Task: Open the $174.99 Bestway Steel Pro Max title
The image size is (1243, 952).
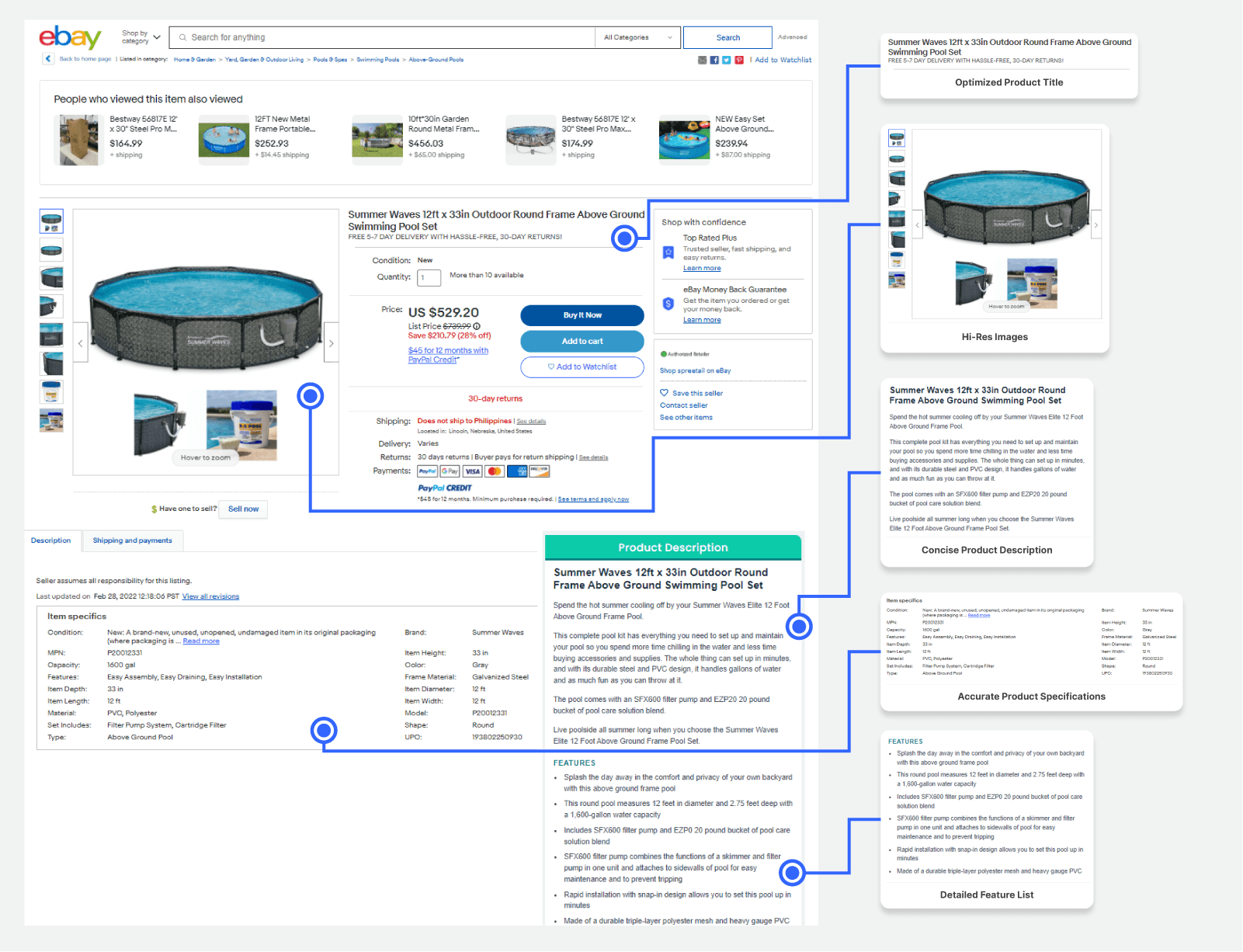Action: [599, 124]
